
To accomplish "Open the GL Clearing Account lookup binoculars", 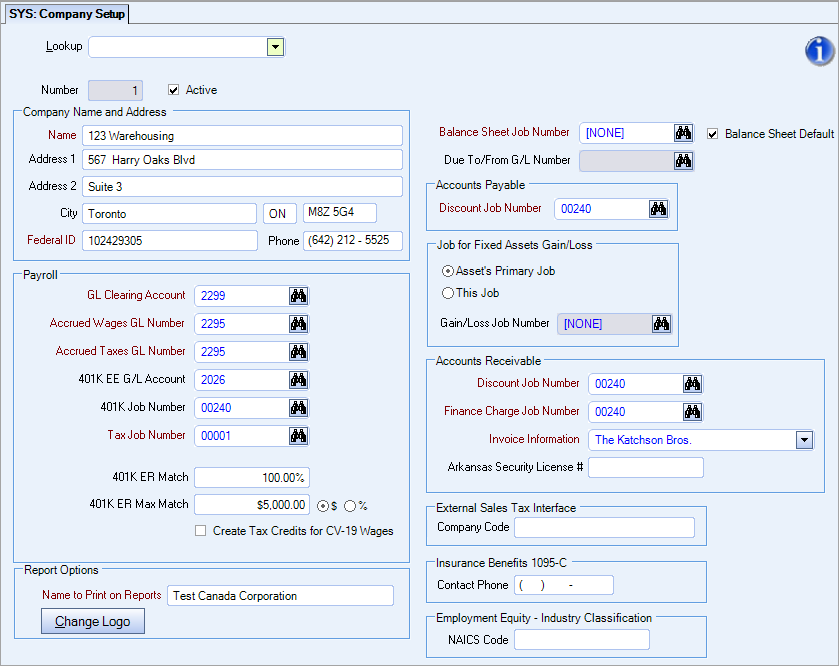I will point(298,295).
